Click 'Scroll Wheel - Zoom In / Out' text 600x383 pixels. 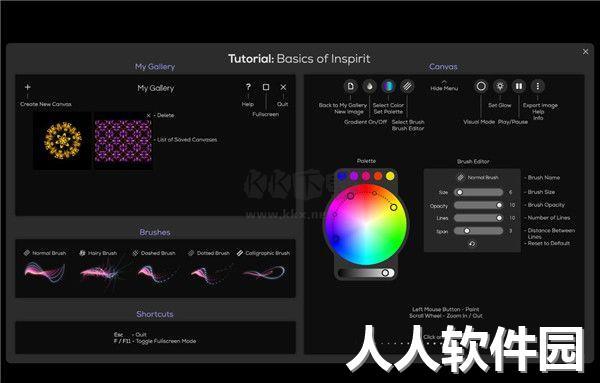446,316
